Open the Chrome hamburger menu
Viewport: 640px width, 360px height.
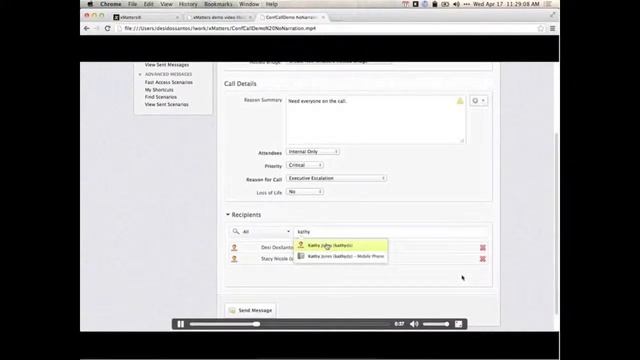[552, 29]
